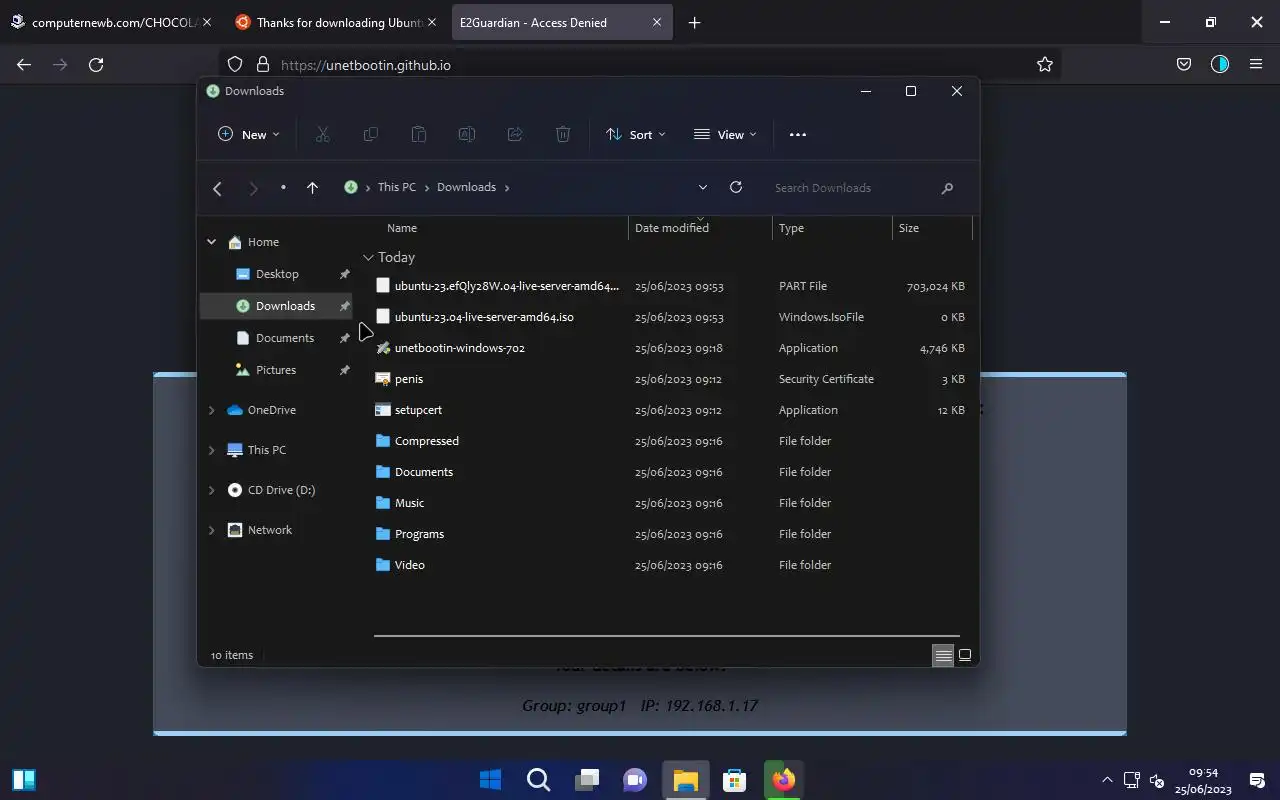Open the Sort dropdown
1280x800 pixels.
[635, 134]
